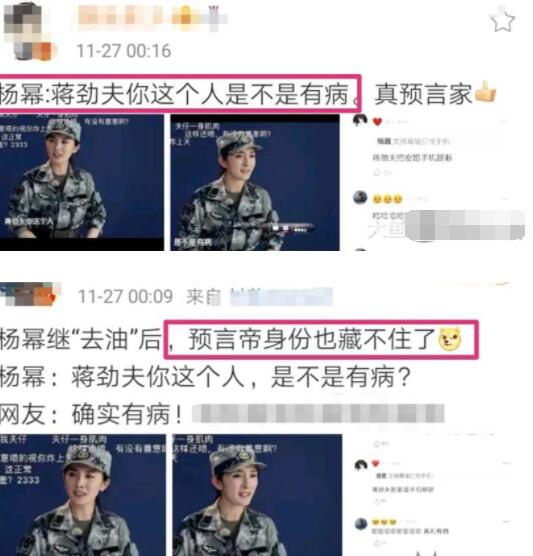
Task: Open first post's left soldier image
Action: [82, 182]
